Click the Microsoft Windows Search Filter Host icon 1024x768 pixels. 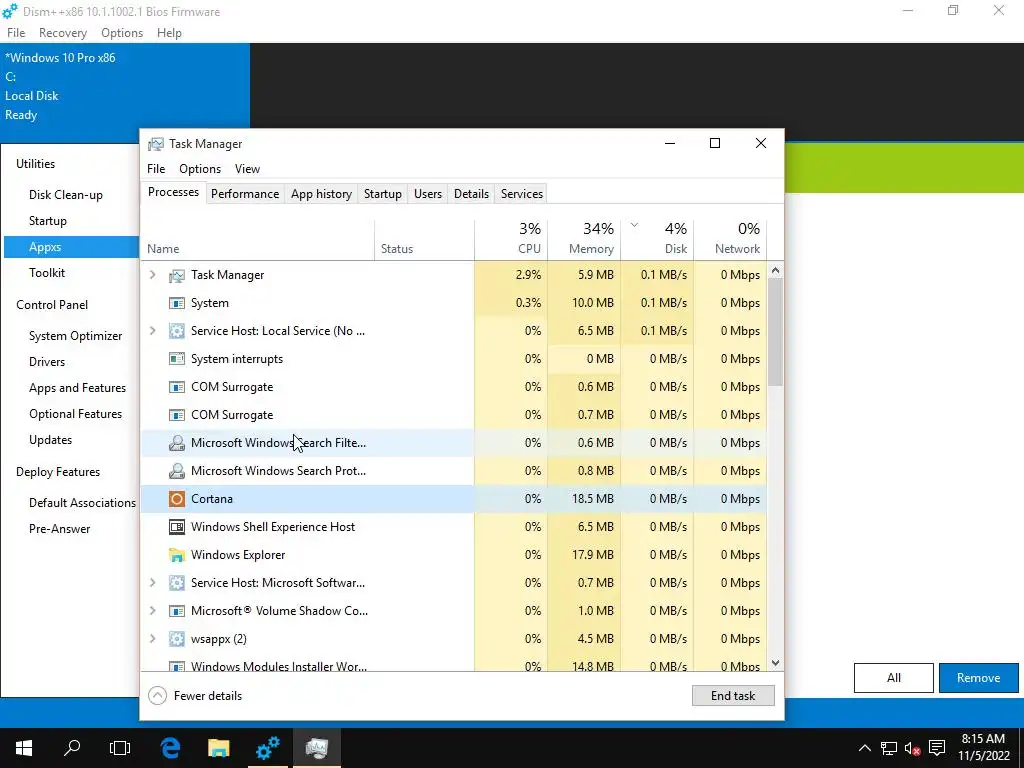point(176,443)
